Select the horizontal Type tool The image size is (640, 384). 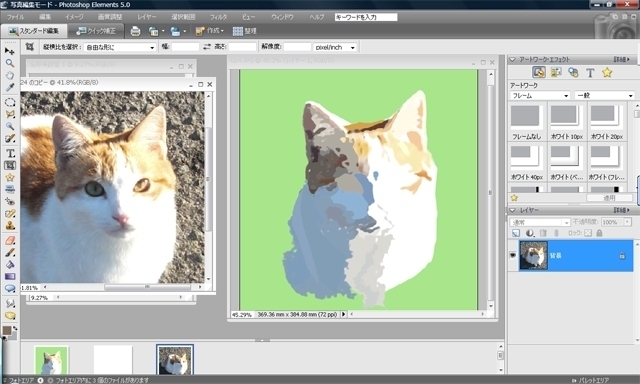(10, 153)
